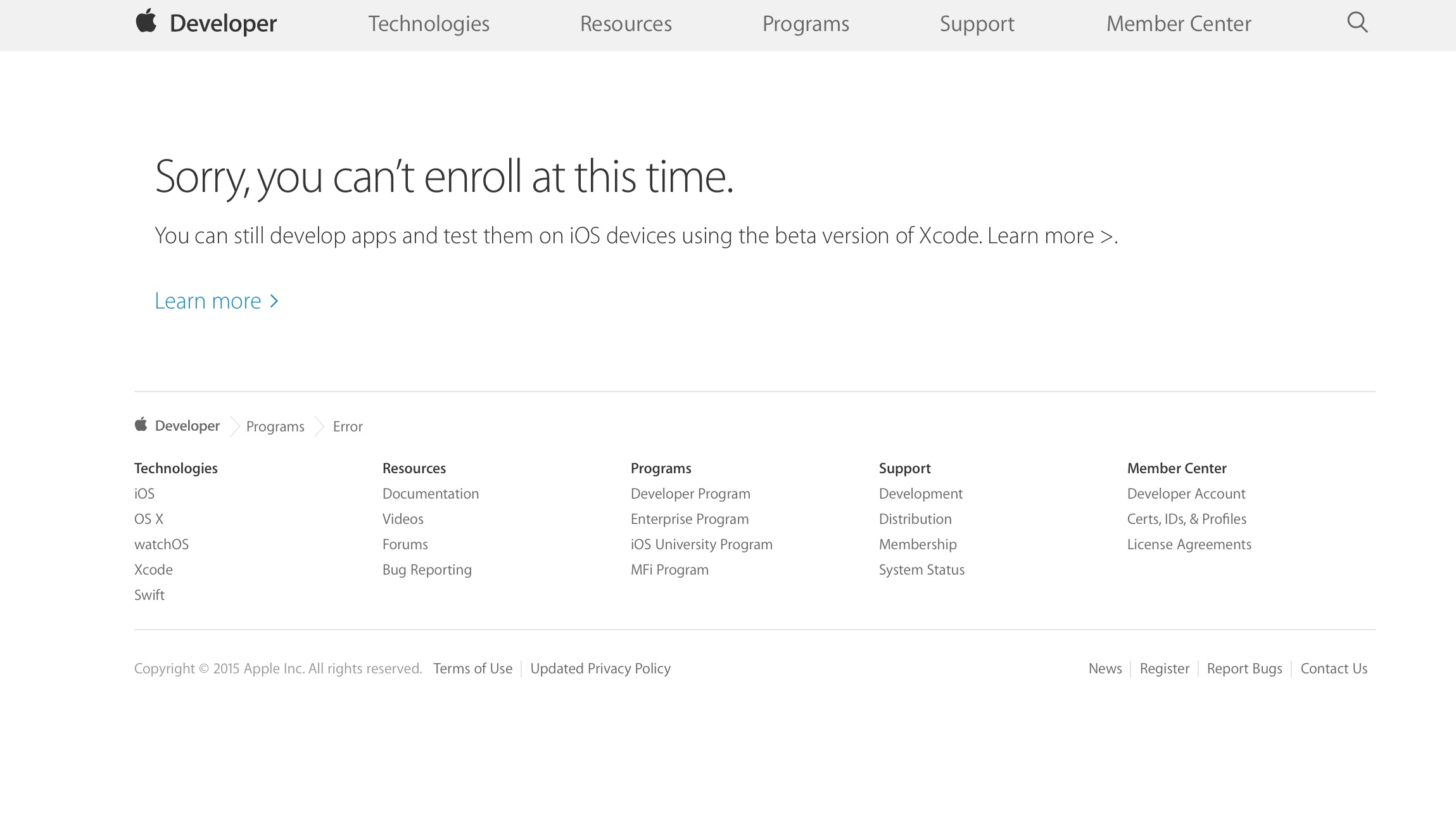Viewport: 1456px width, 840px height.
Task: Open the Swift footer link
Action: pyautogui.click(x=149, y=595)
